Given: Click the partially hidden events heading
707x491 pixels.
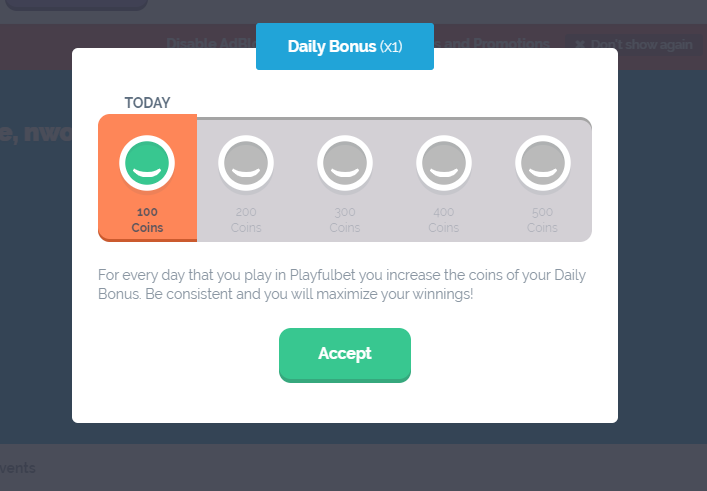Looking at the screenshot, I should [x=18, y=469].
